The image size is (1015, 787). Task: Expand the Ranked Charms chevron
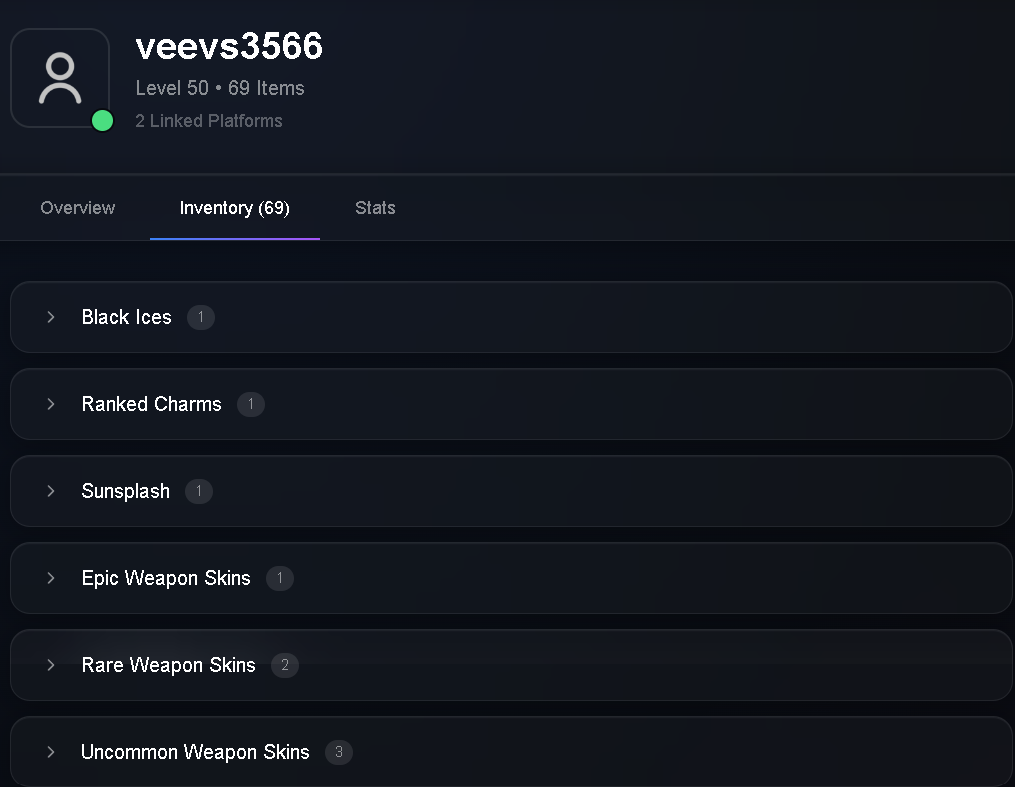[50, 404]
